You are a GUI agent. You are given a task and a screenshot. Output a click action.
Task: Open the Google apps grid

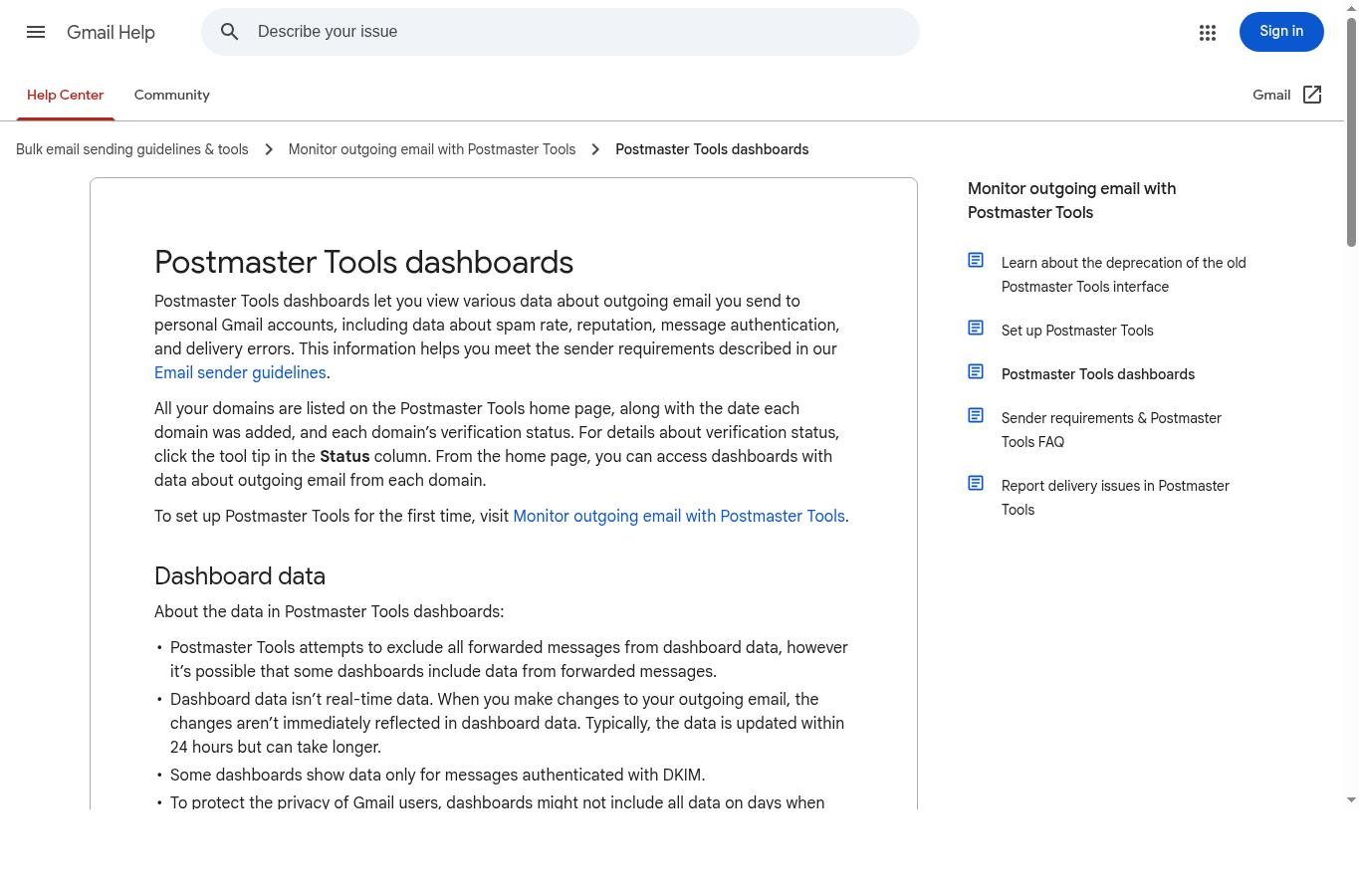[x=1208, y=33]
